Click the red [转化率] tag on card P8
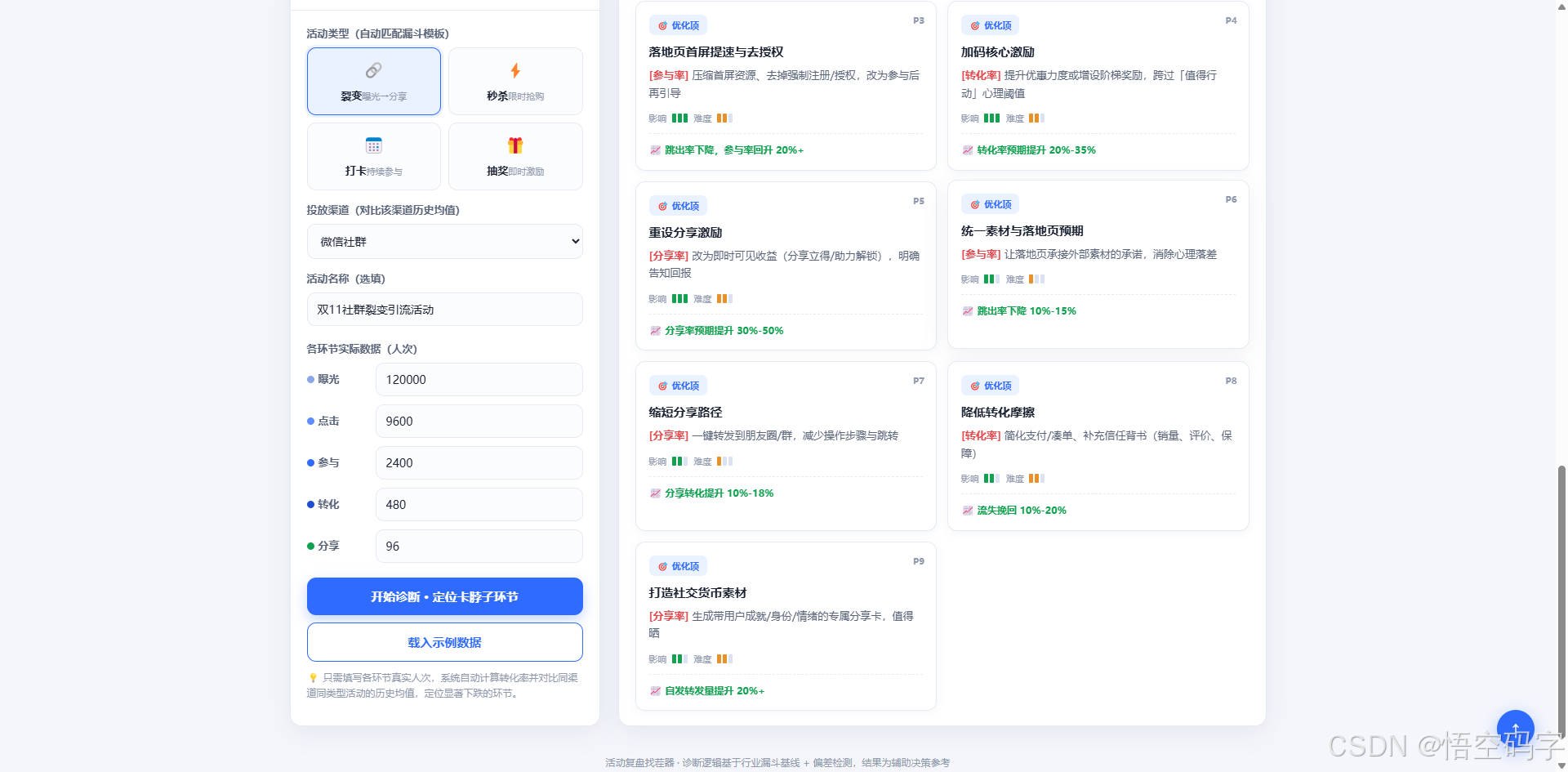1568x772 pixels. click(981, 436)
